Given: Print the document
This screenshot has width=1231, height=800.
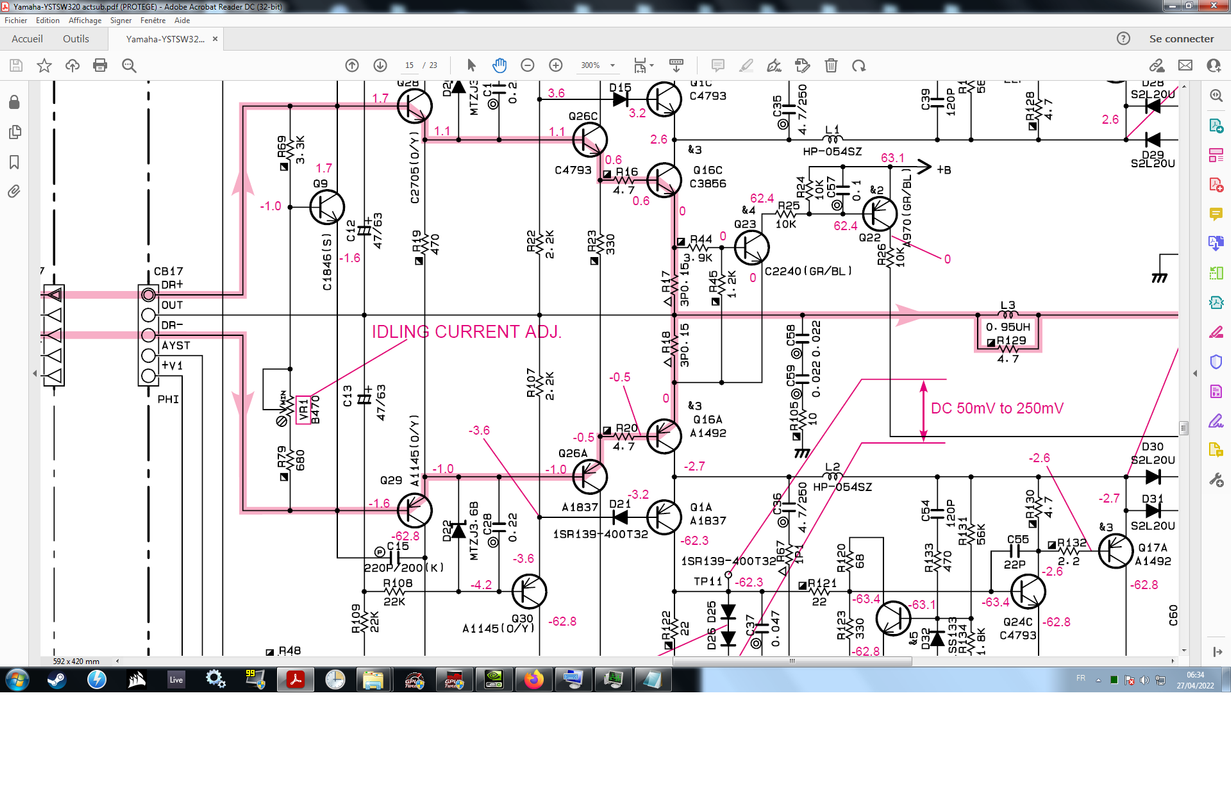Looking at the screenshot, I should pos(100,65).
